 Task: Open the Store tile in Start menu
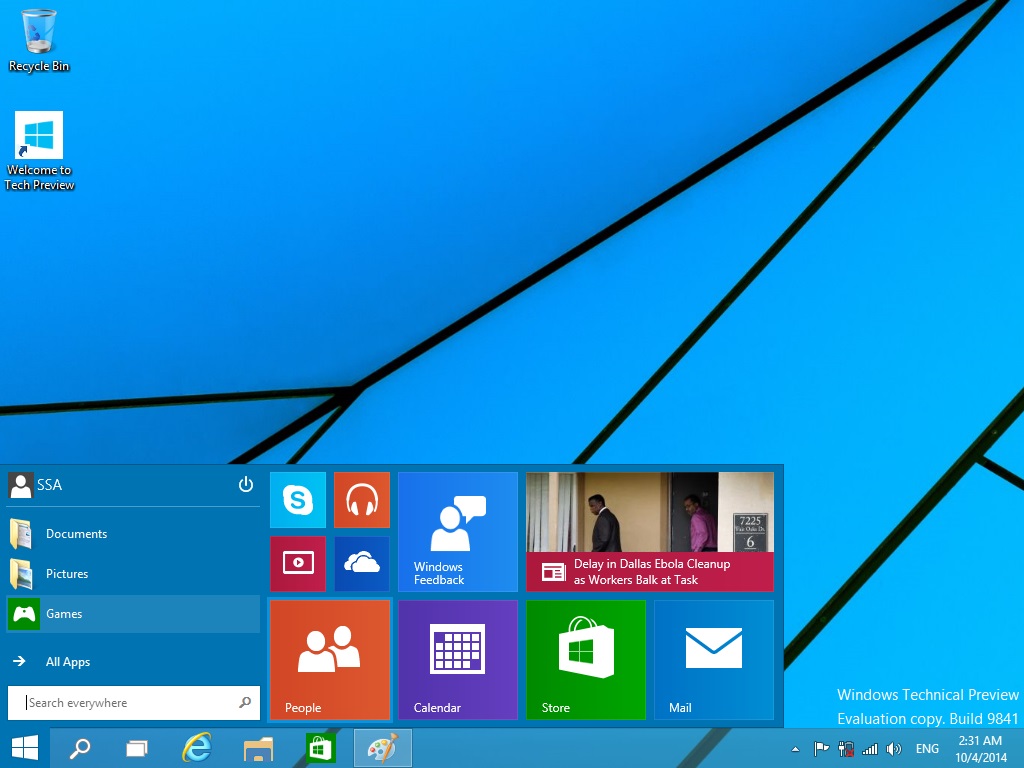point(586,660)
